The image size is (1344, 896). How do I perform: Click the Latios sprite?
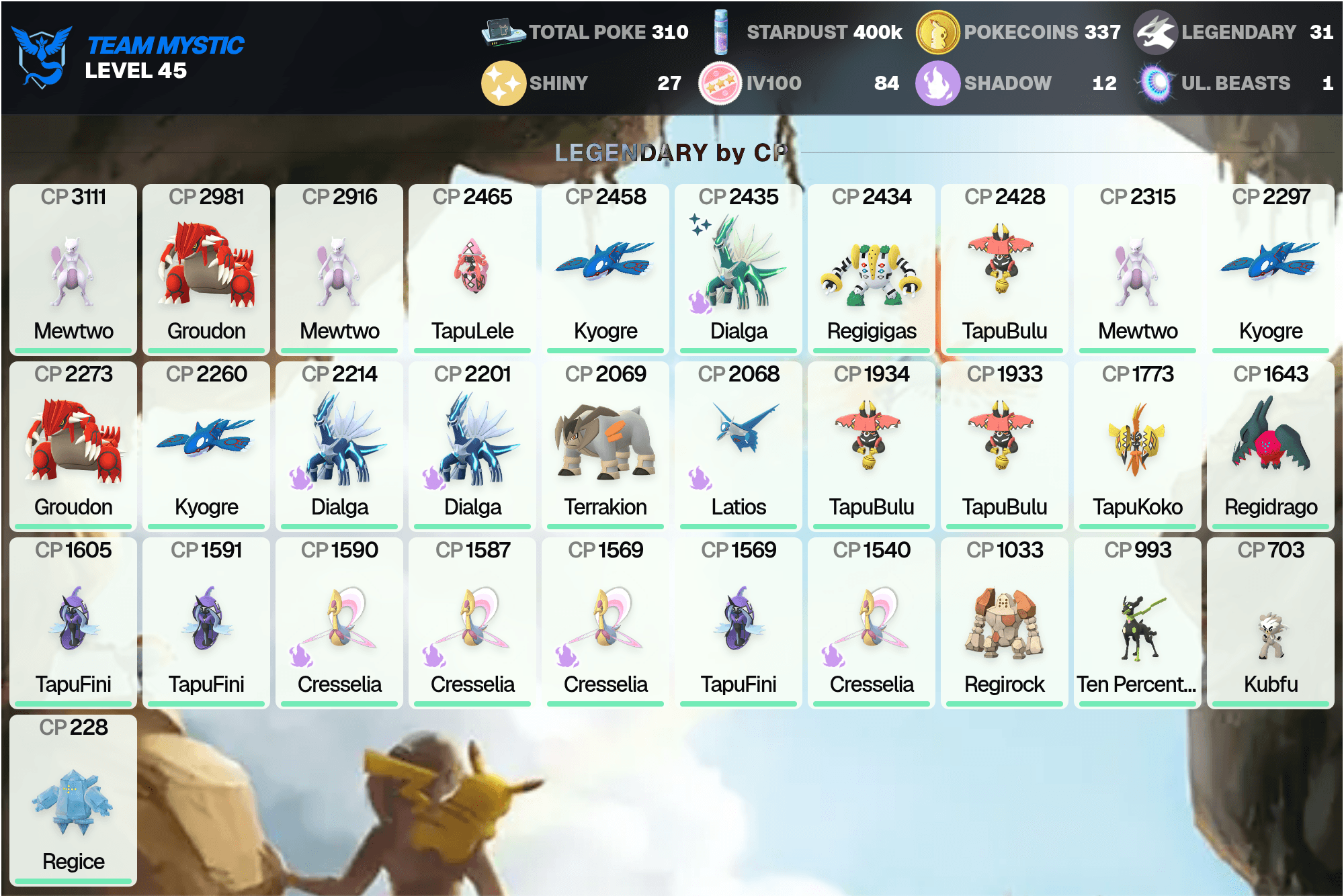(745, 427)
